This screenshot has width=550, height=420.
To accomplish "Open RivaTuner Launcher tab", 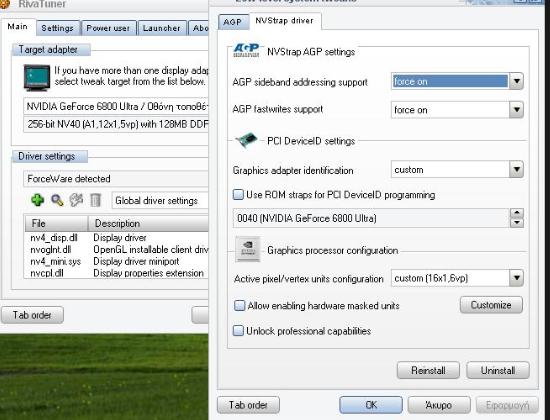I will 162,28.
